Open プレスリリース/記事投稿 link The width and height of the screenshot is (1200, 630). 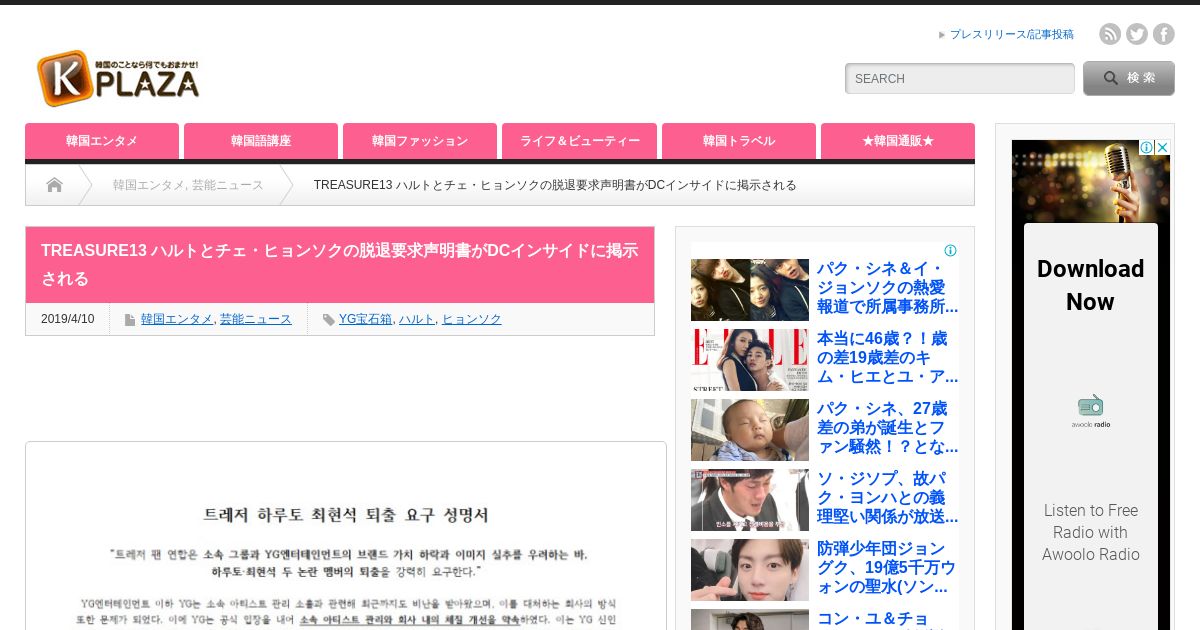point(1011,34)
